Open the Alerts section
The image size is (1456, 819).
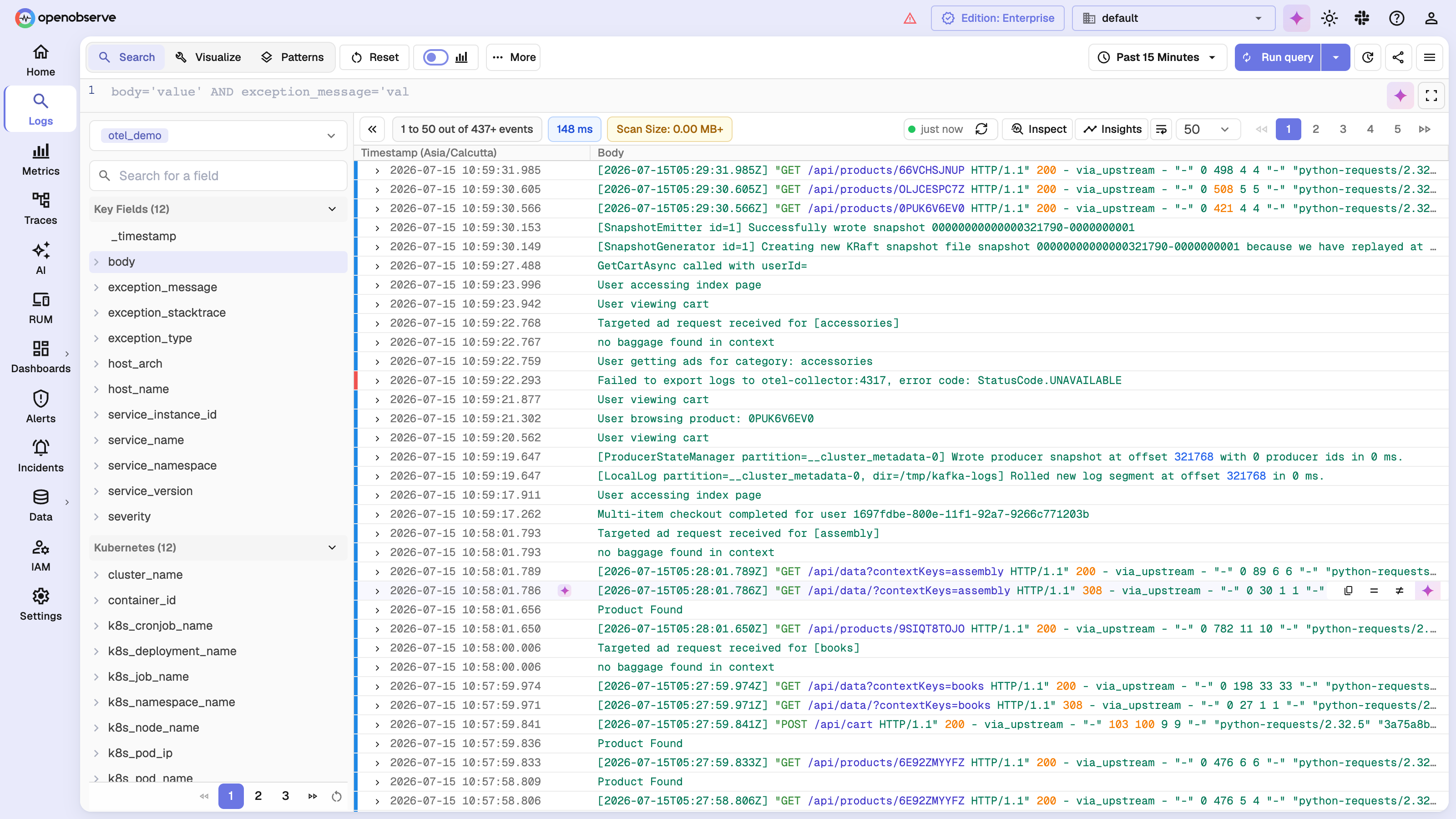[40, 407]
